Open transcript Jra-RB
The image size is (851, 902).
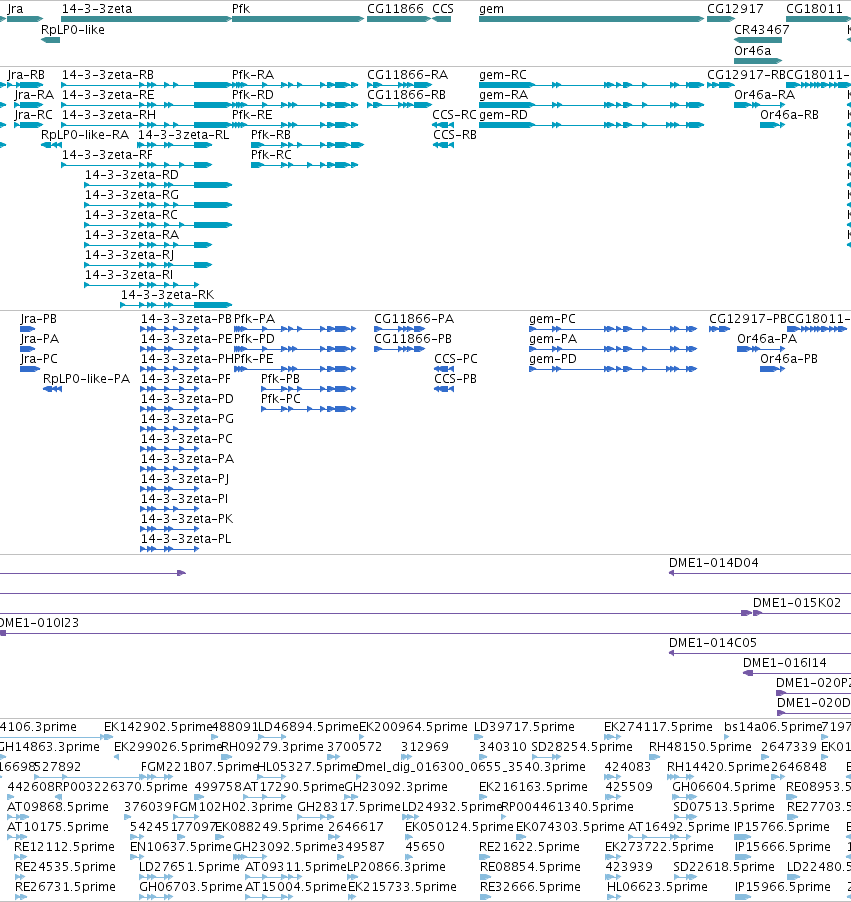[x=26, y=75]
